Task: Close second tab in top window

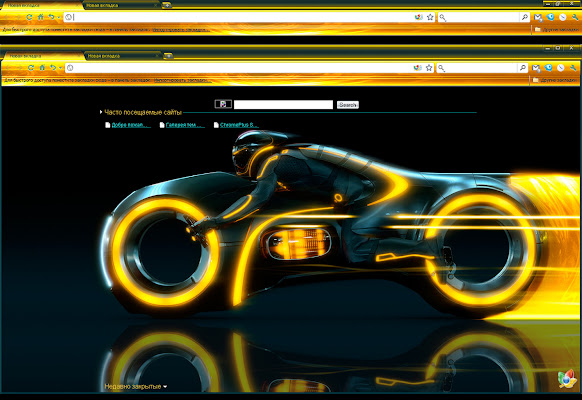Action: [155, 5]
